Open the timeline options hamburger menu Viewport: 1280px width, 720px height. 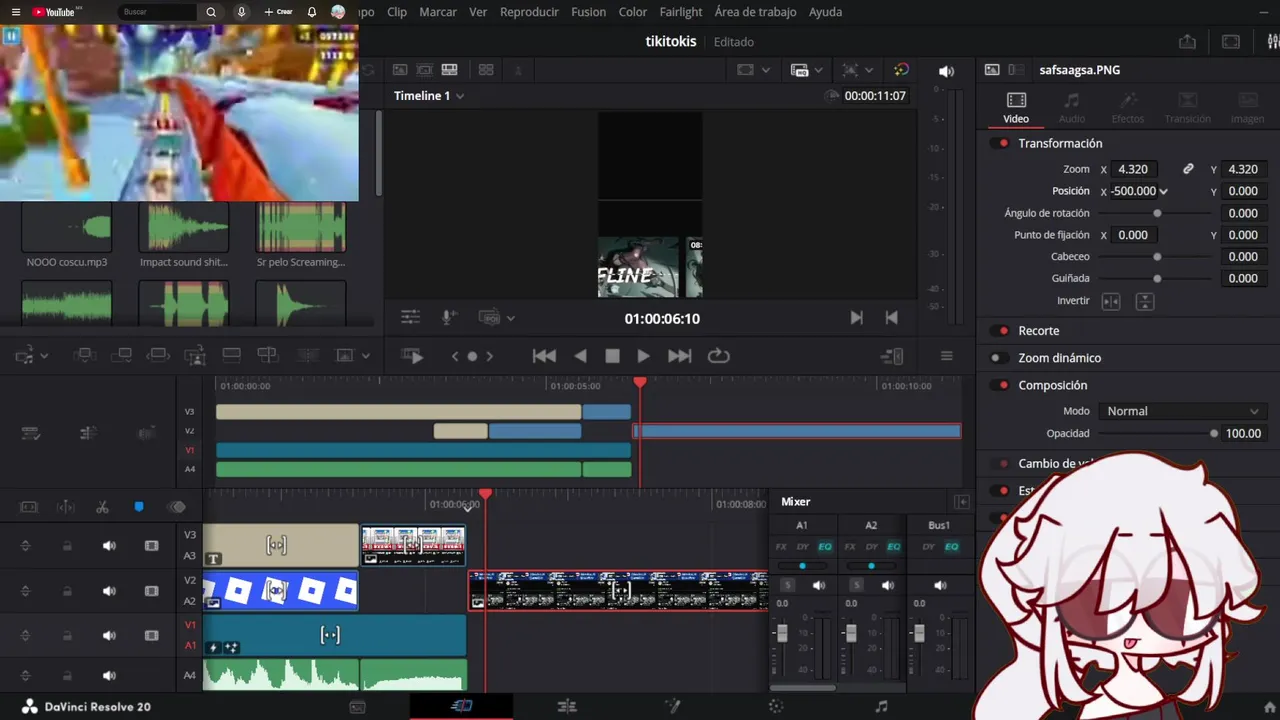946,356
